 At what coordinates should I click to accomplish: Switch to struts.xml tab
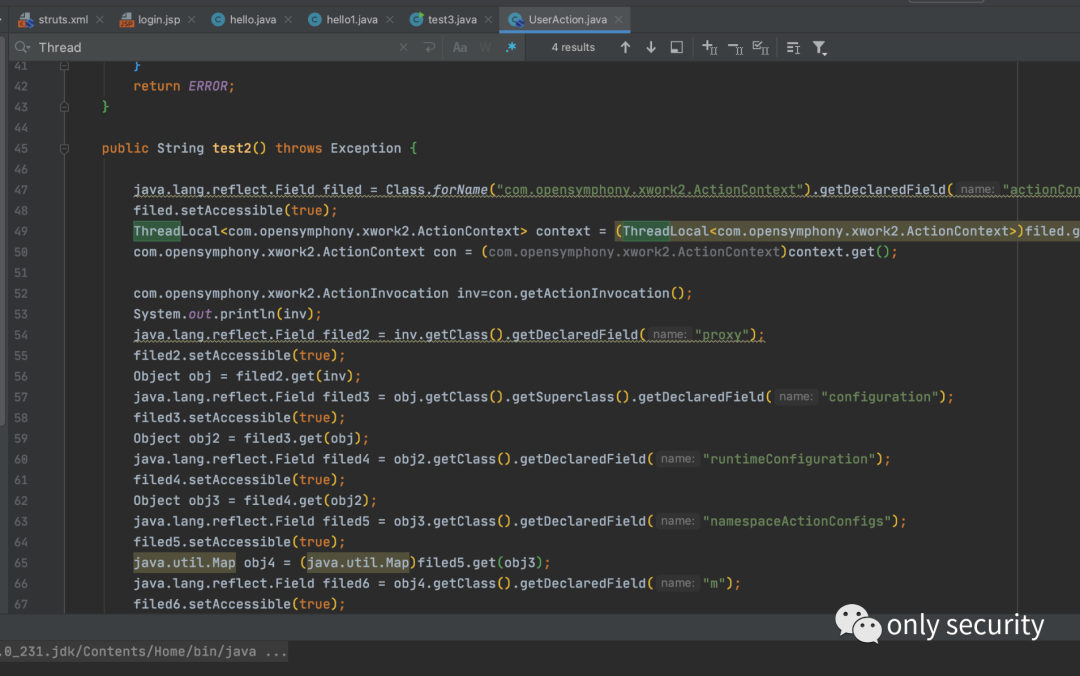coord(63,19)
